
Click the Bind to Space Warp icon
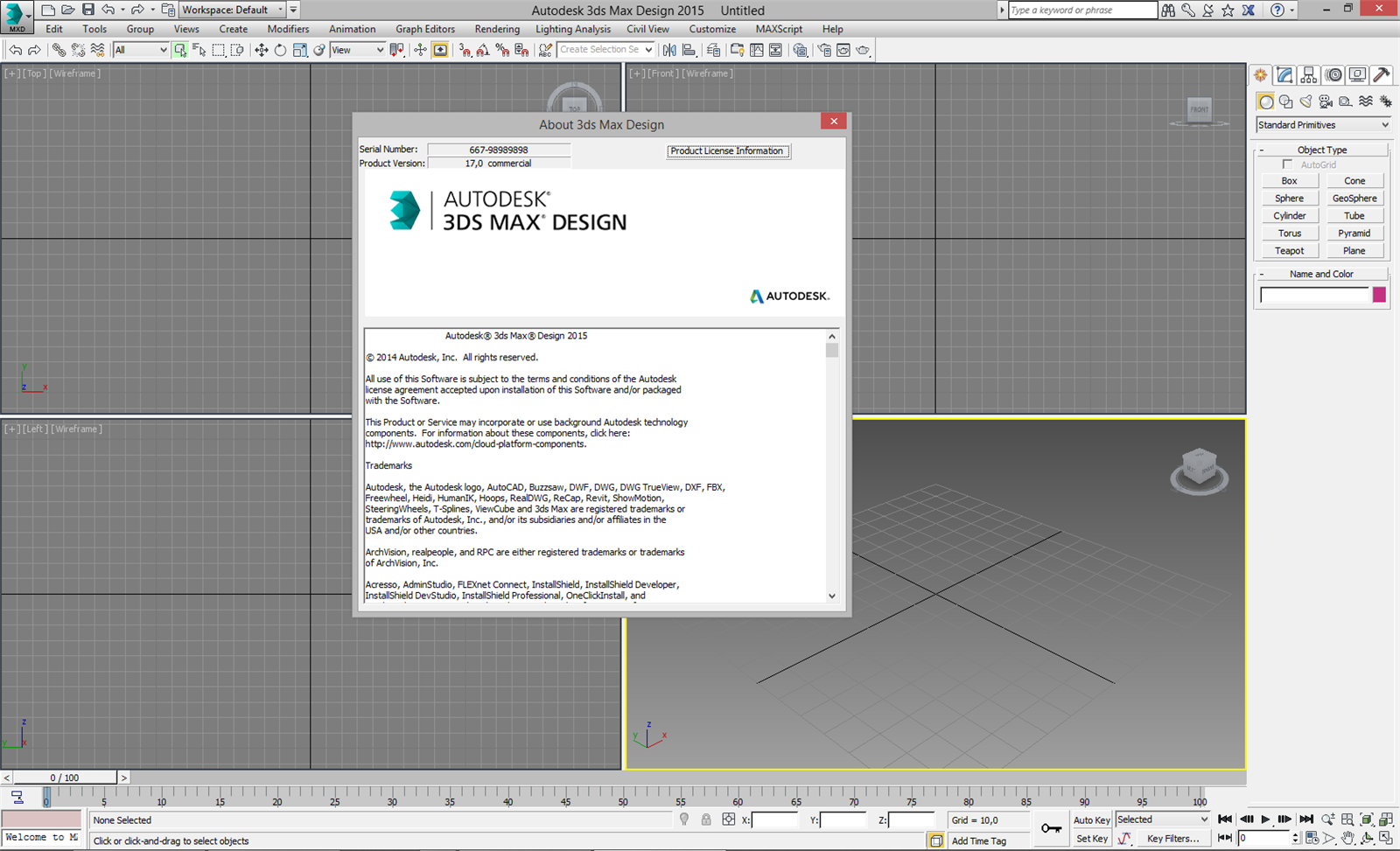(x=97, y=50)
